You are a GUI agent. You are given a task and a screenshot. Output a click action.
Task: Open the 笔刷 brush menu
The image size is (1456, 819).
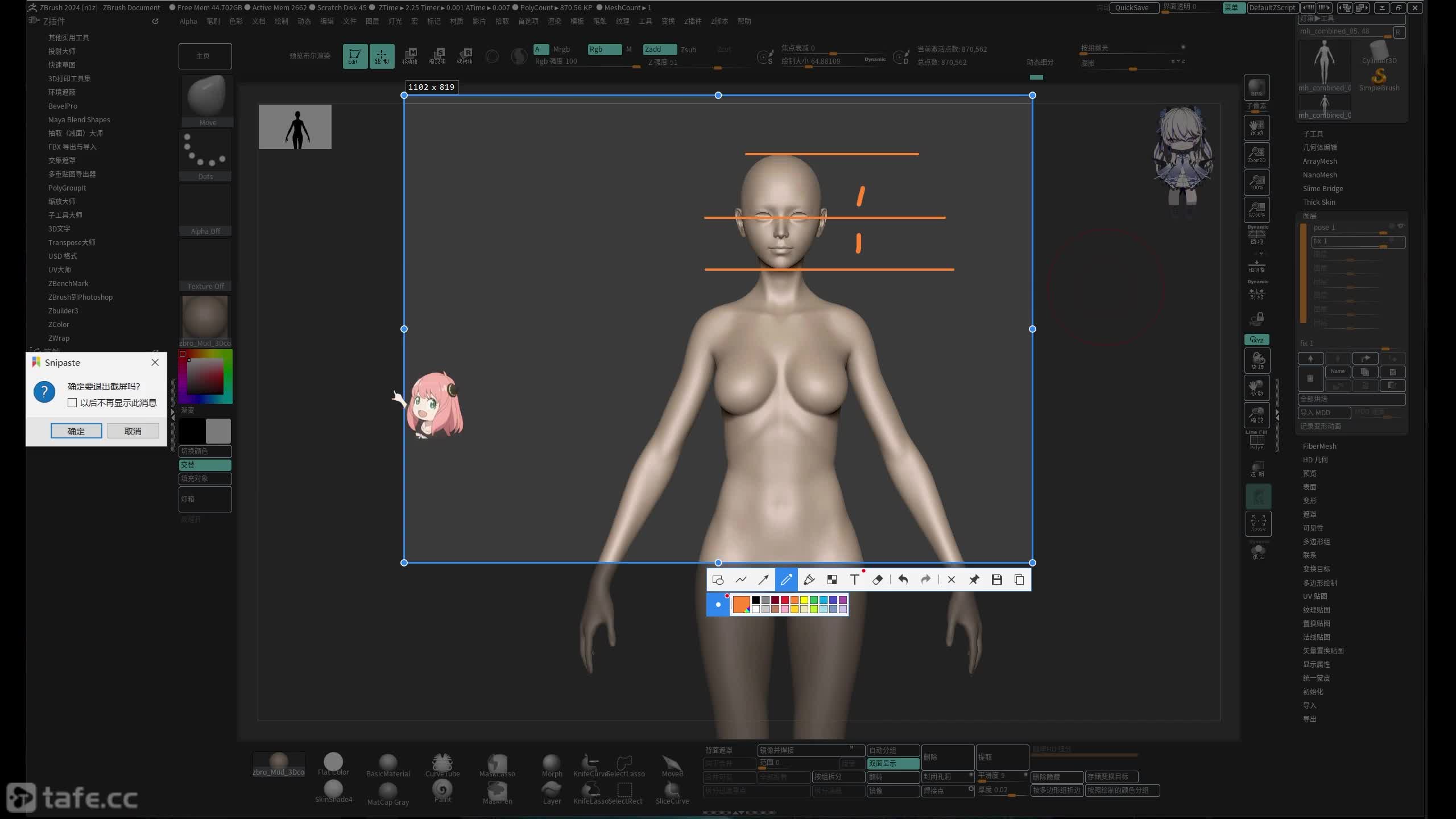click(213, 21)
